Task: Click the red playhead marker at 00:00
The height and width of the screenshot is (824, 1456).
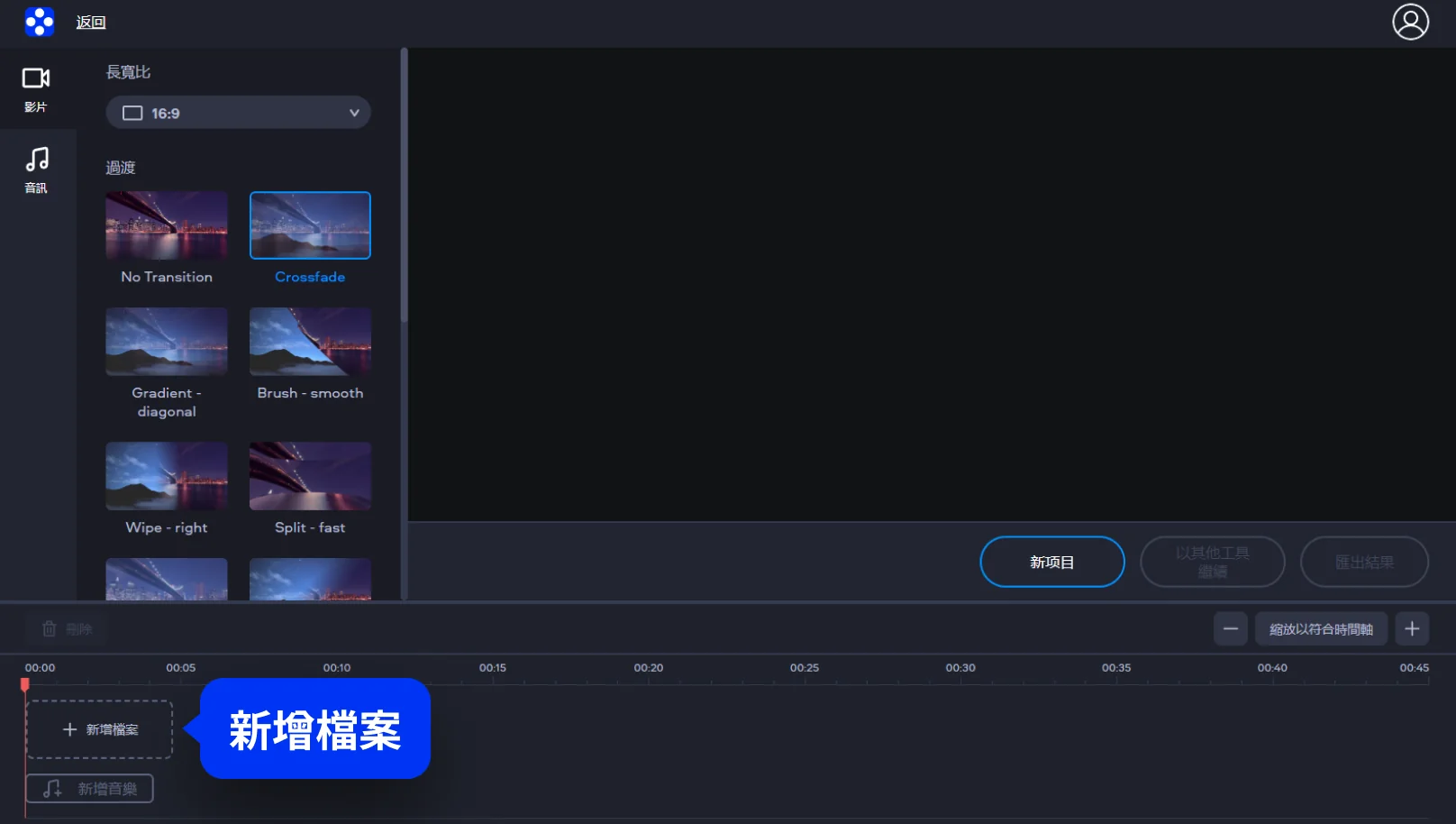Action: (25, 685)
